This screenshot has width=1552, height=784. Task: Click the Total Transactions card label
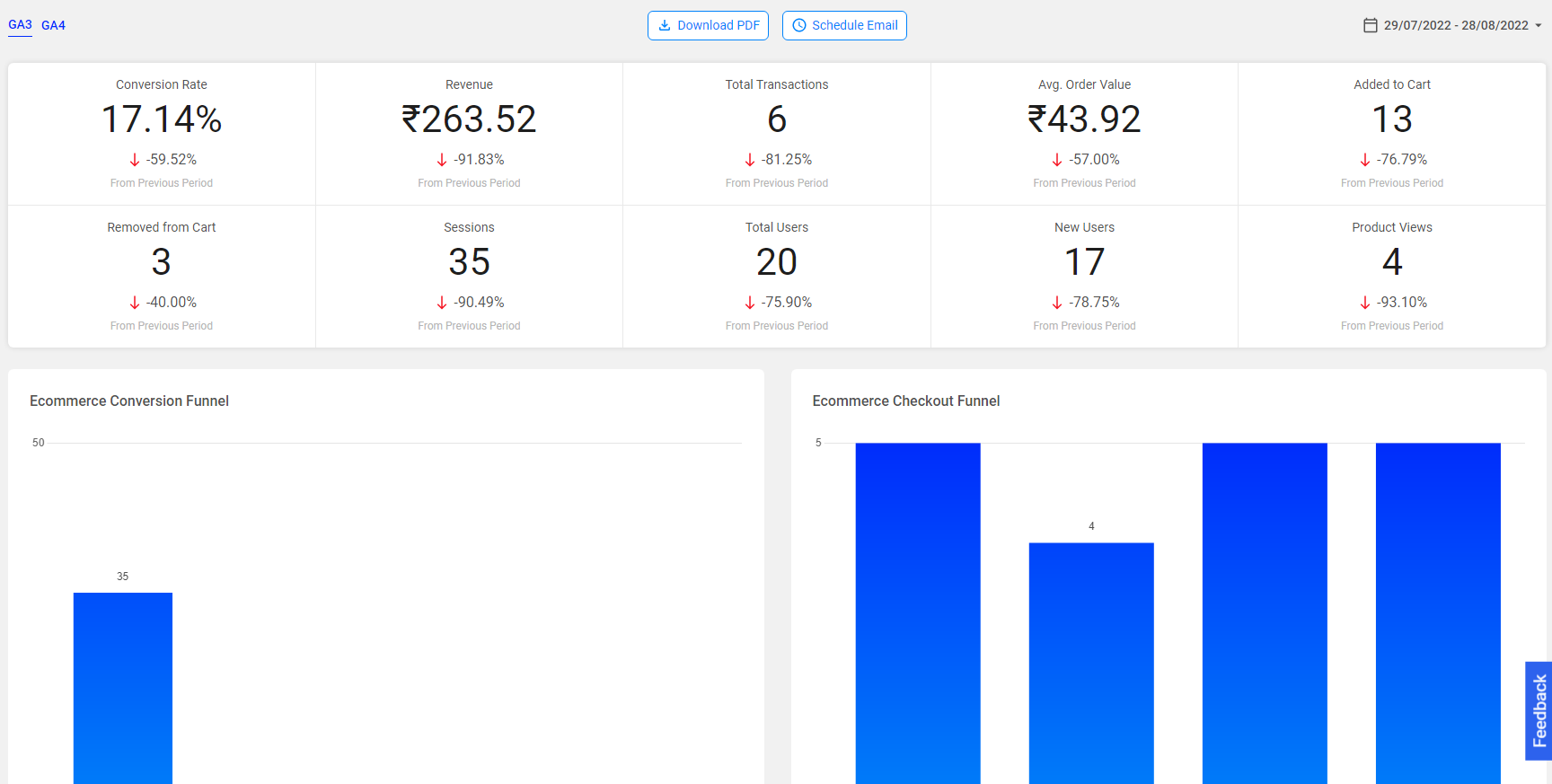(777, 84)
